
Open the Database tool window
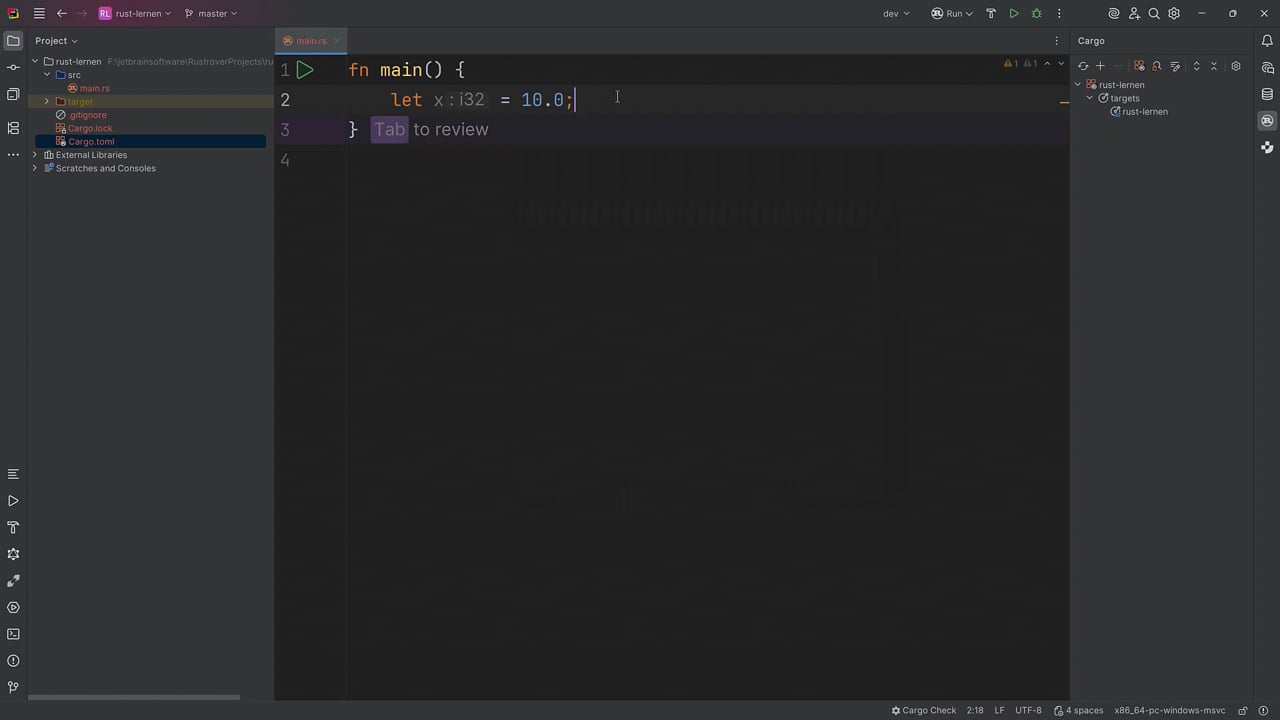(x=1267, y=95)
